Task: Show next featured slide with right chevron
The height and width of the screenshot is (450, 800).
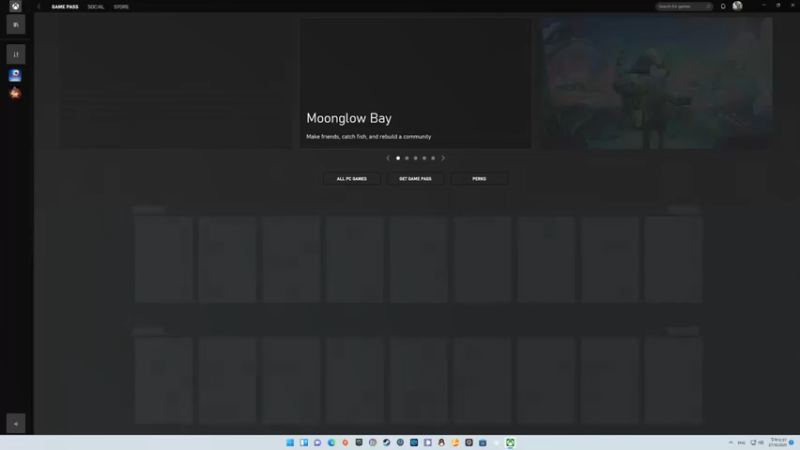Action: [443, 158]
